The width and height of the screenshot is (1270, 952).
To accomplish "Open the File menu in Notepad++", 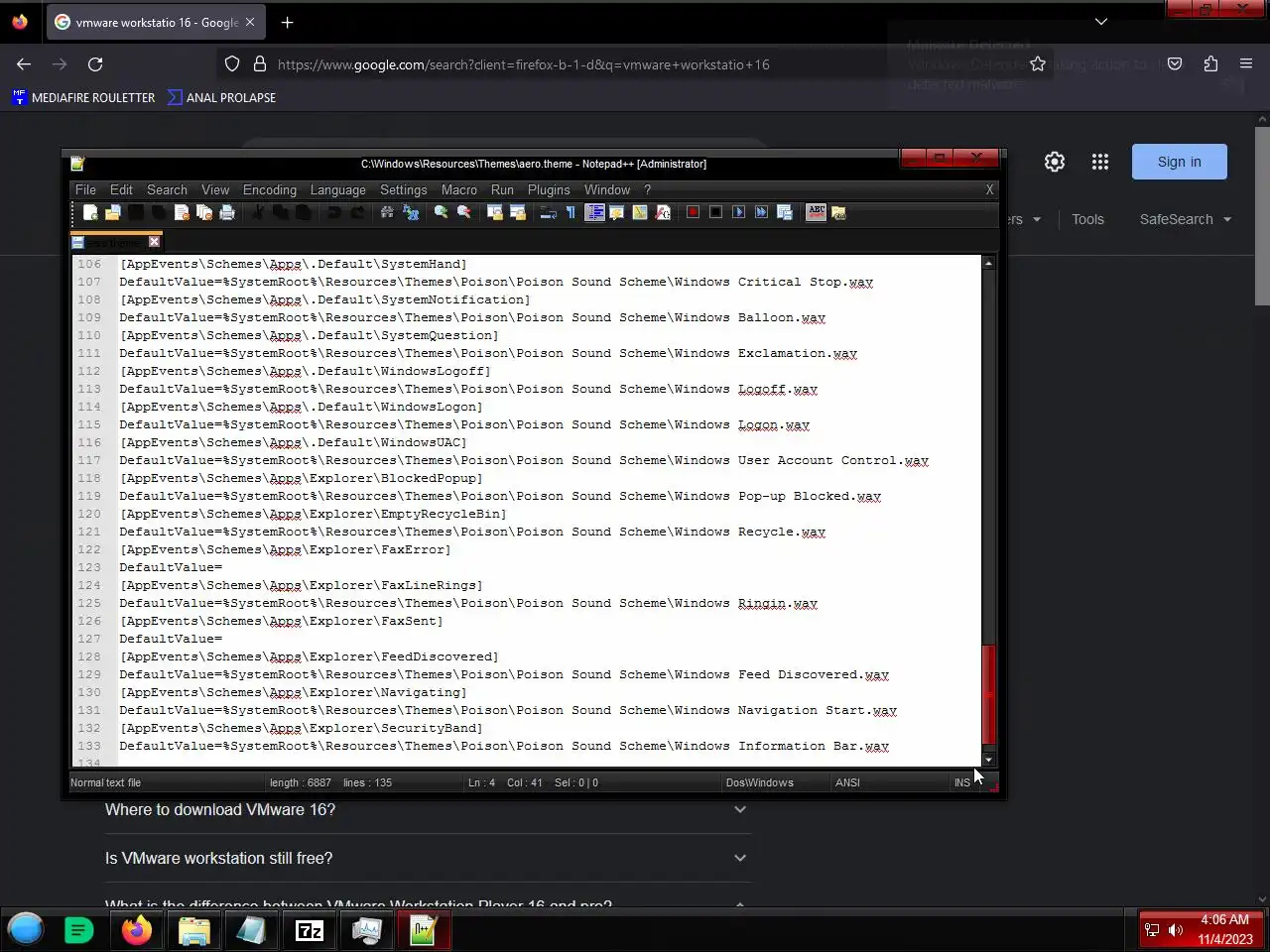I will [85, 189].
